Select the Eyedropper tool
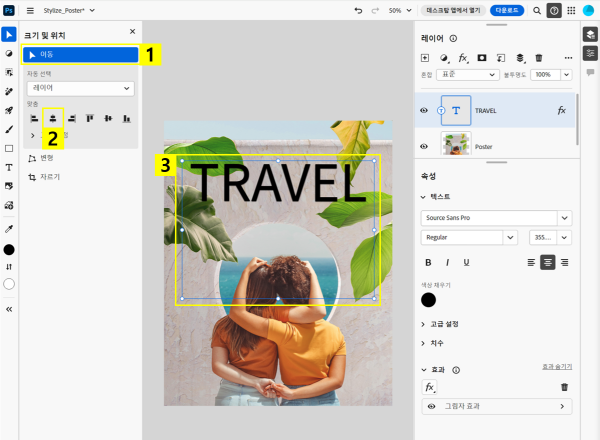Viewport: 600px width, 440px height. click(9, 229)
